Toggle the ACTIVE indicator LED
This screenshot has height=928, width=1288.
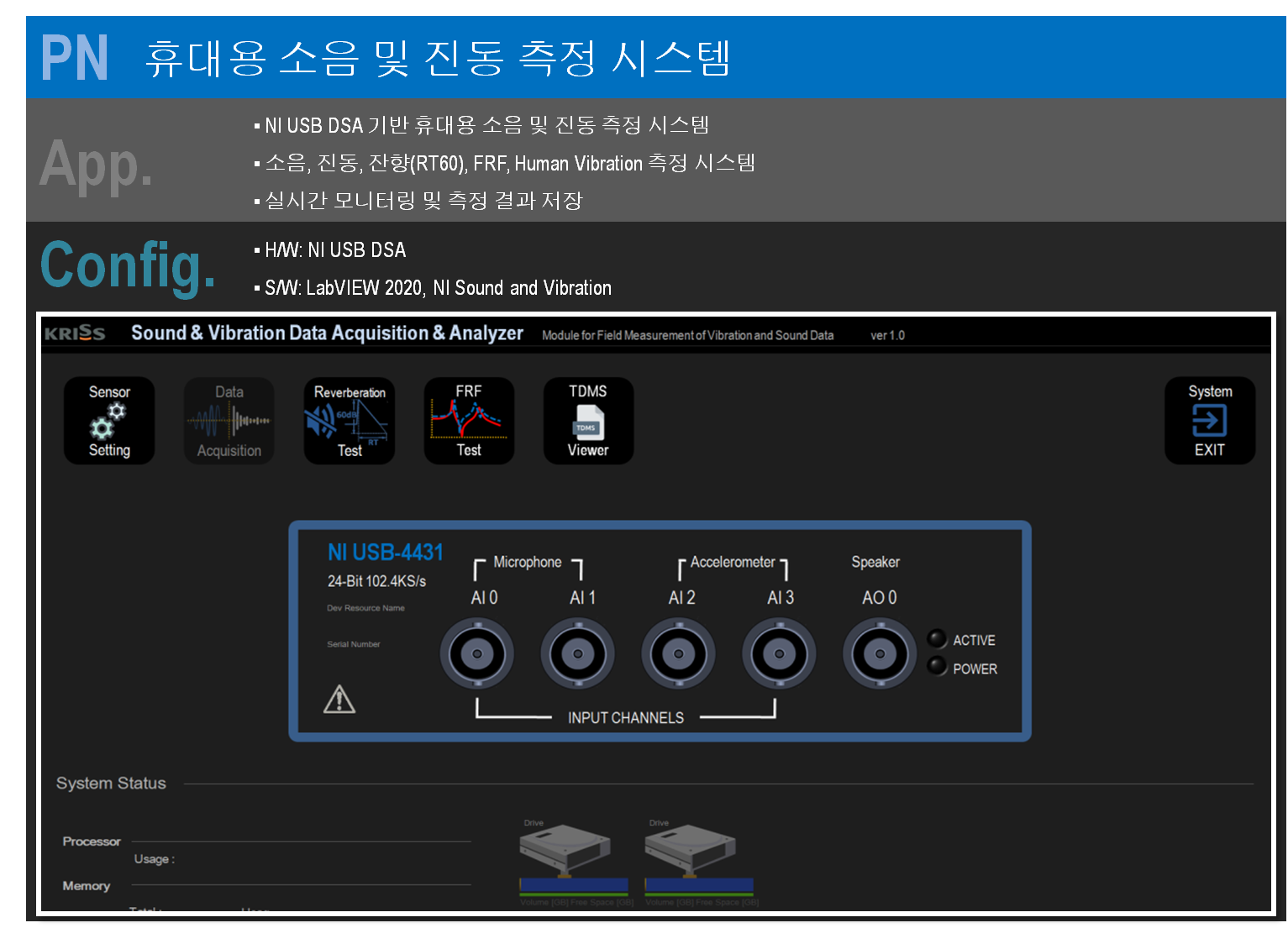coord(937,639)
